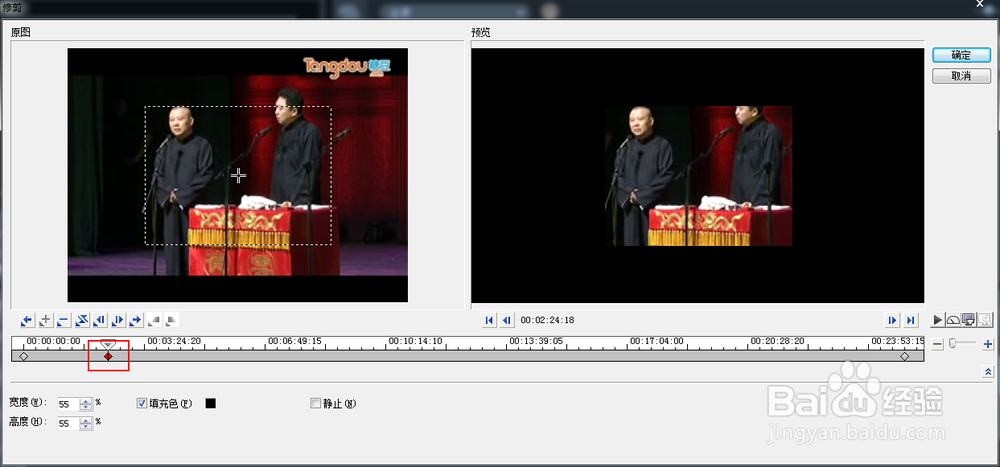This screenshot has width=1000, height=467.
Task: Decrease the 宽度 width with down arrow
Action: 87,408
